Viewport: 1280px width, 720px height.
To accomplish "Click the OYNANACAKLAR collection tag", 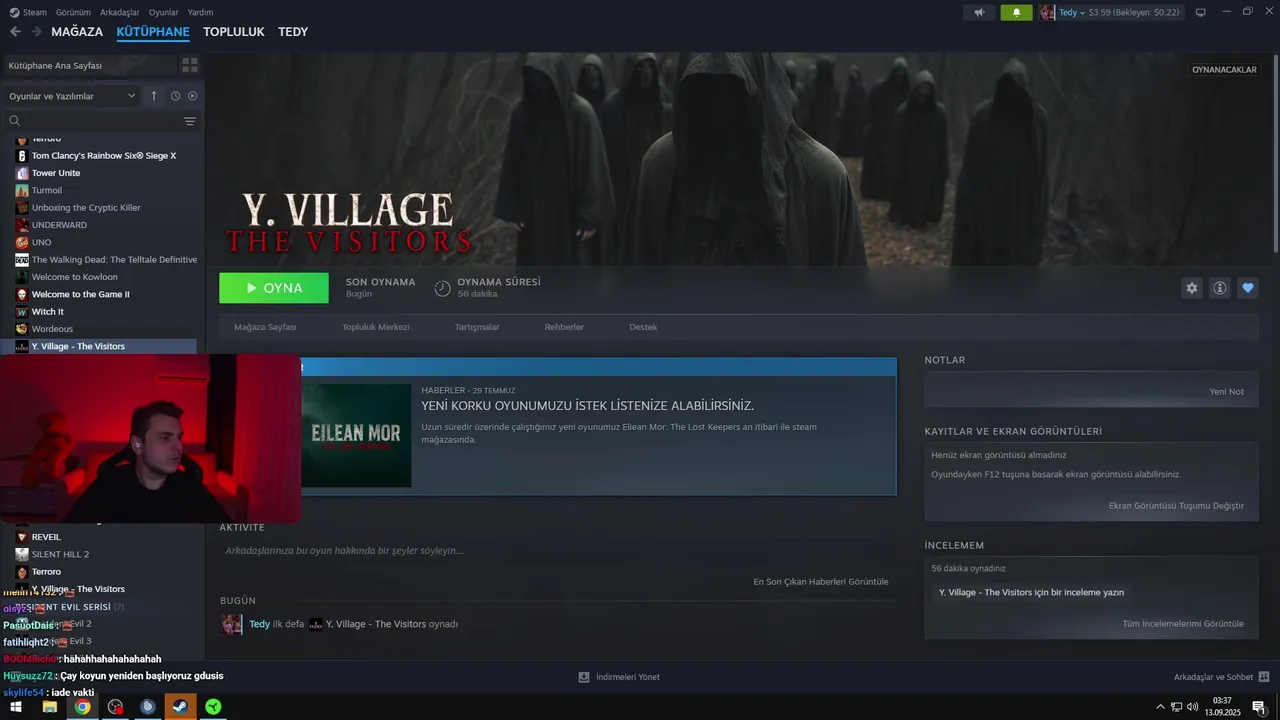I will click(1224, 70).
